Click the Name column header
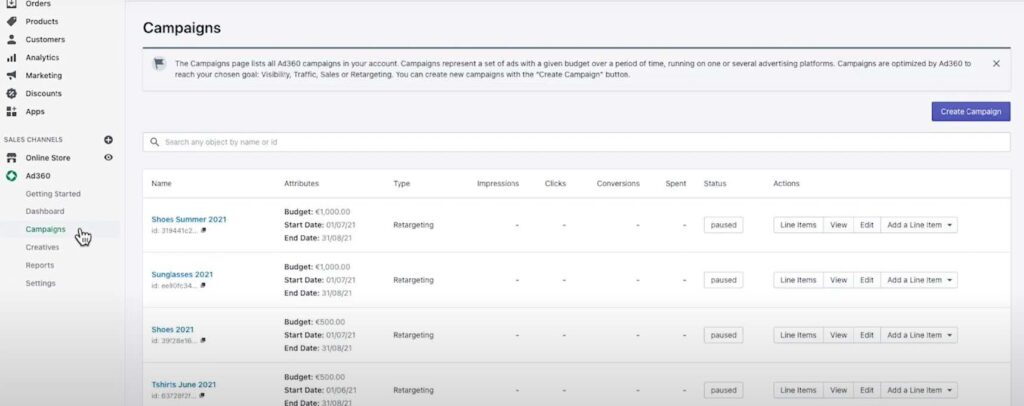The image size is (1024, 406). [x=161, y=183]
